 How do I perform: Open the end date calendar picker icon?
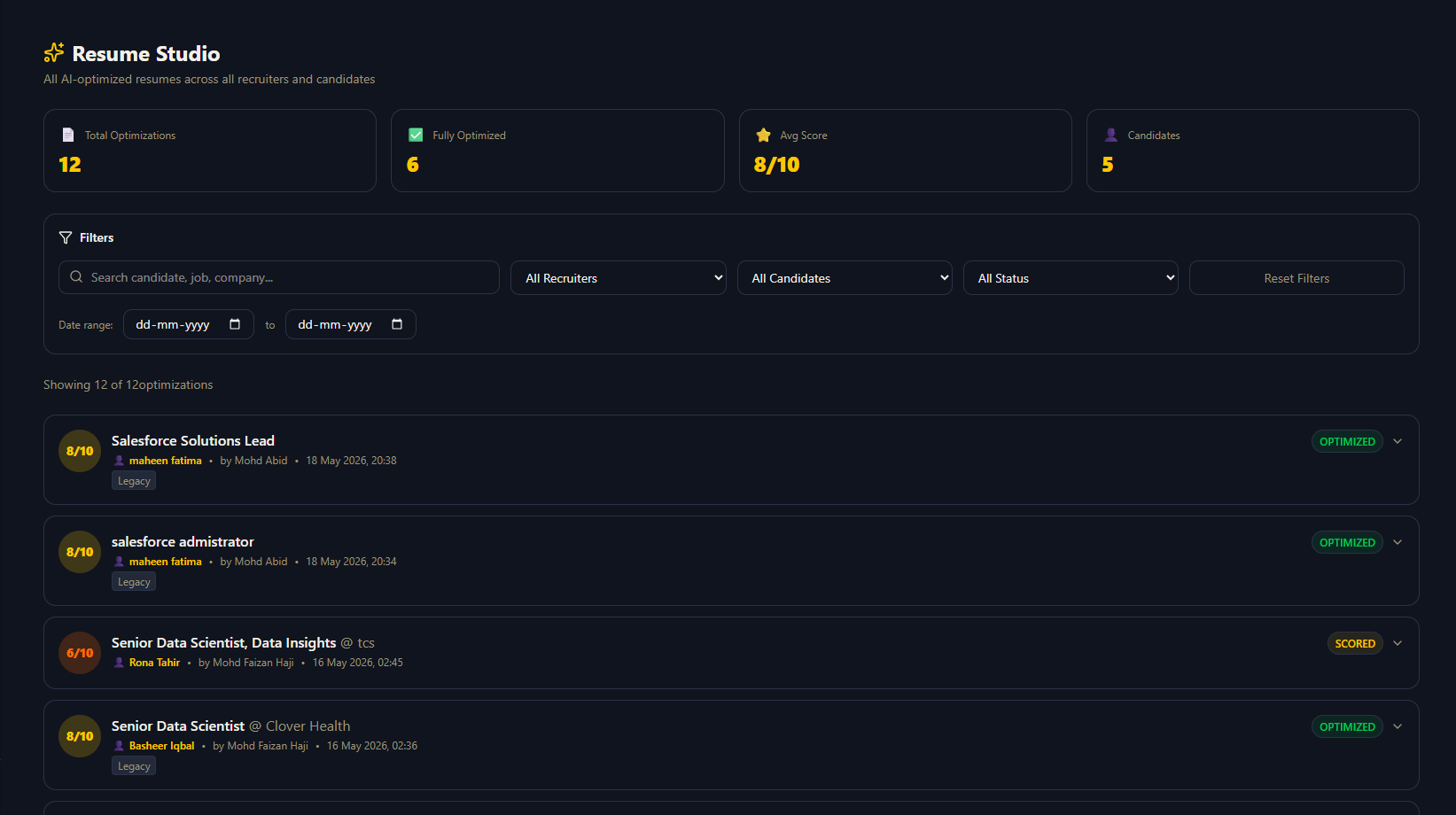click(x=397, y=324)
